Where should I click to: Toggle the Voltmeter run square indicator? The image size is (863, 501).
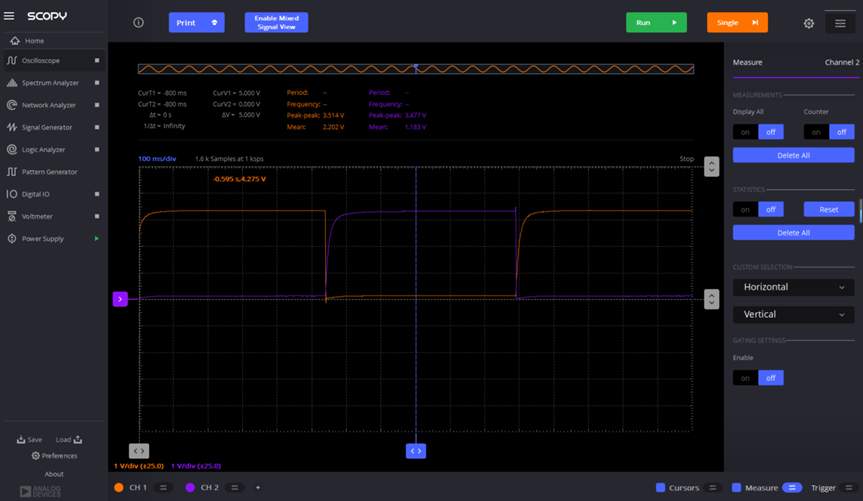(x=97, y=216)
